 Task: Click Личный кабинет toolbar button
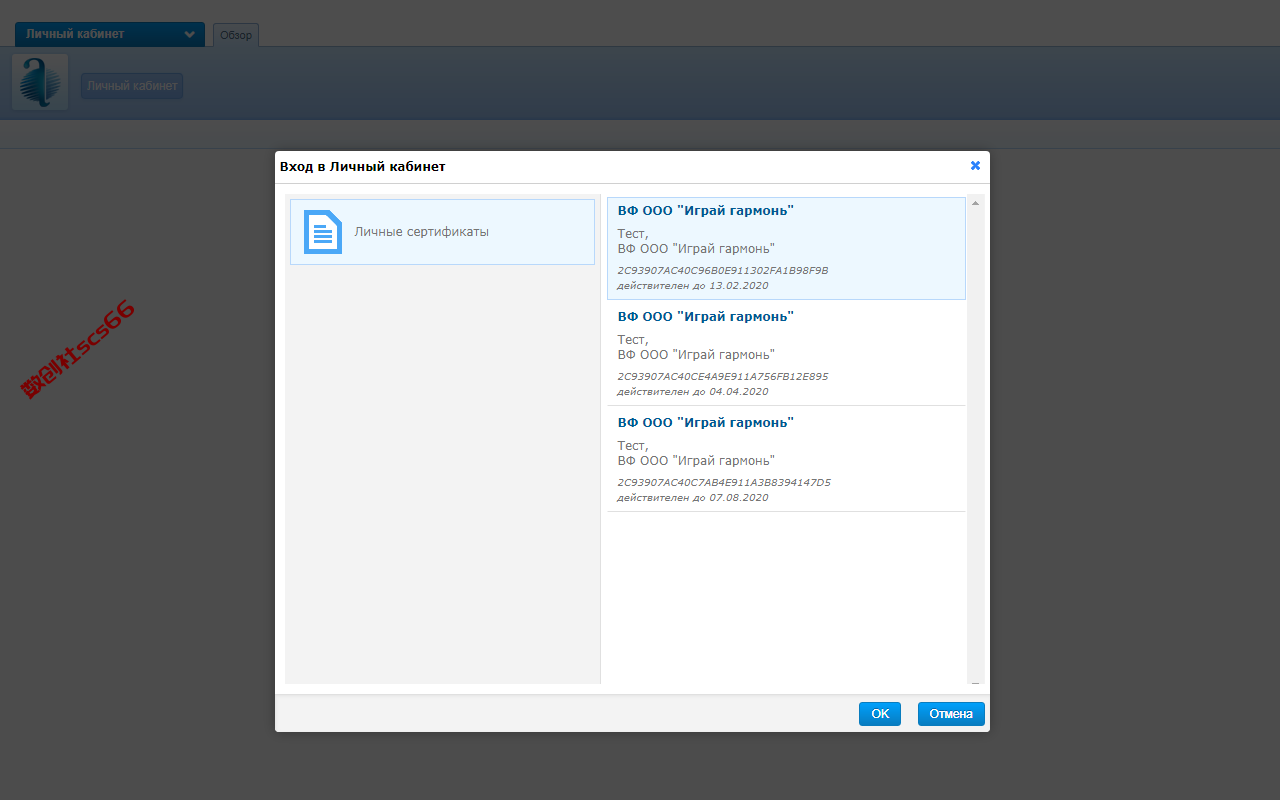pos(132,86)
